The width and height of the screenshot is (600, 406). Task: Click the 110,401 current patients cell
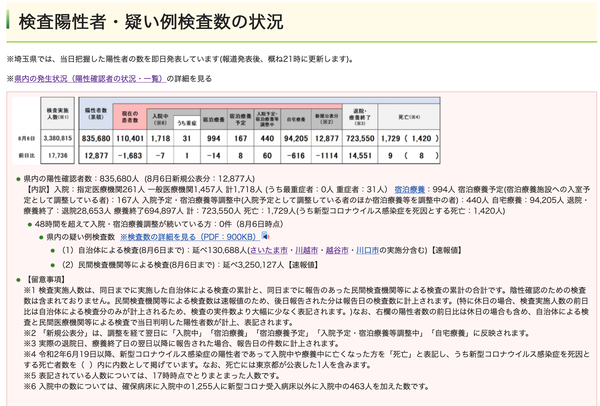[130, 139]
